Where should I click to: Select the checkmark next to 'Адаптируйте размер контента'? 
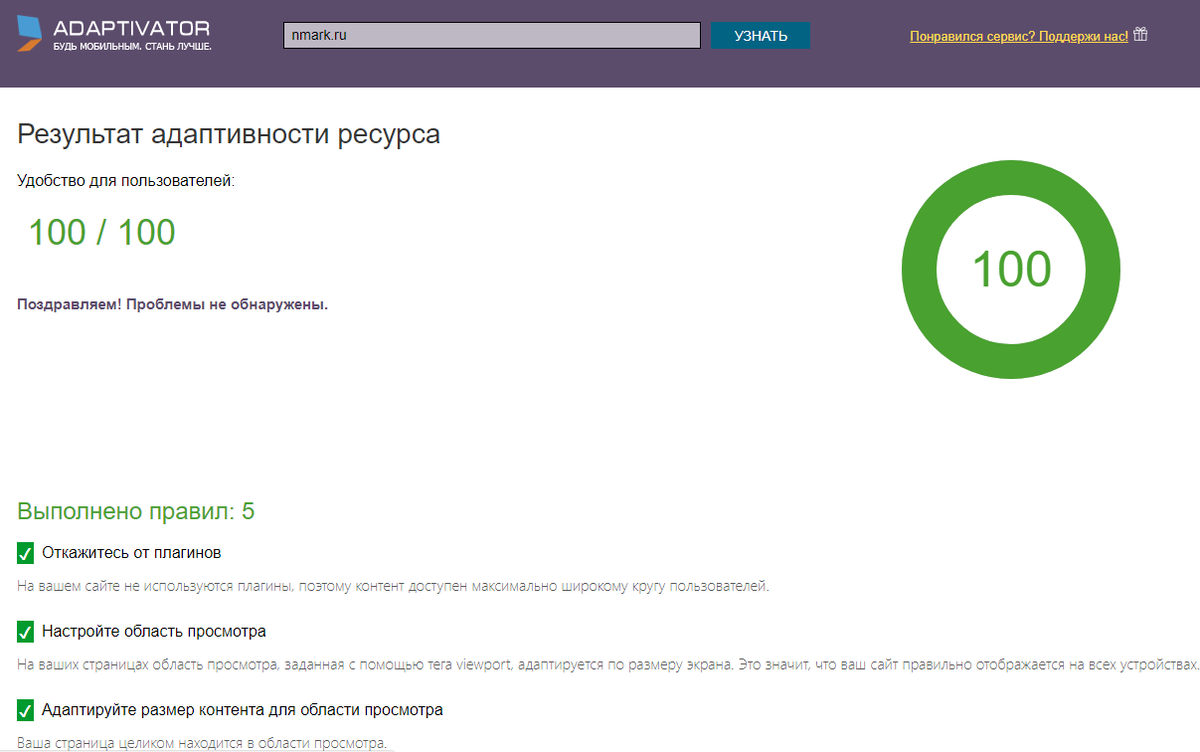click(x=25, y=709)
